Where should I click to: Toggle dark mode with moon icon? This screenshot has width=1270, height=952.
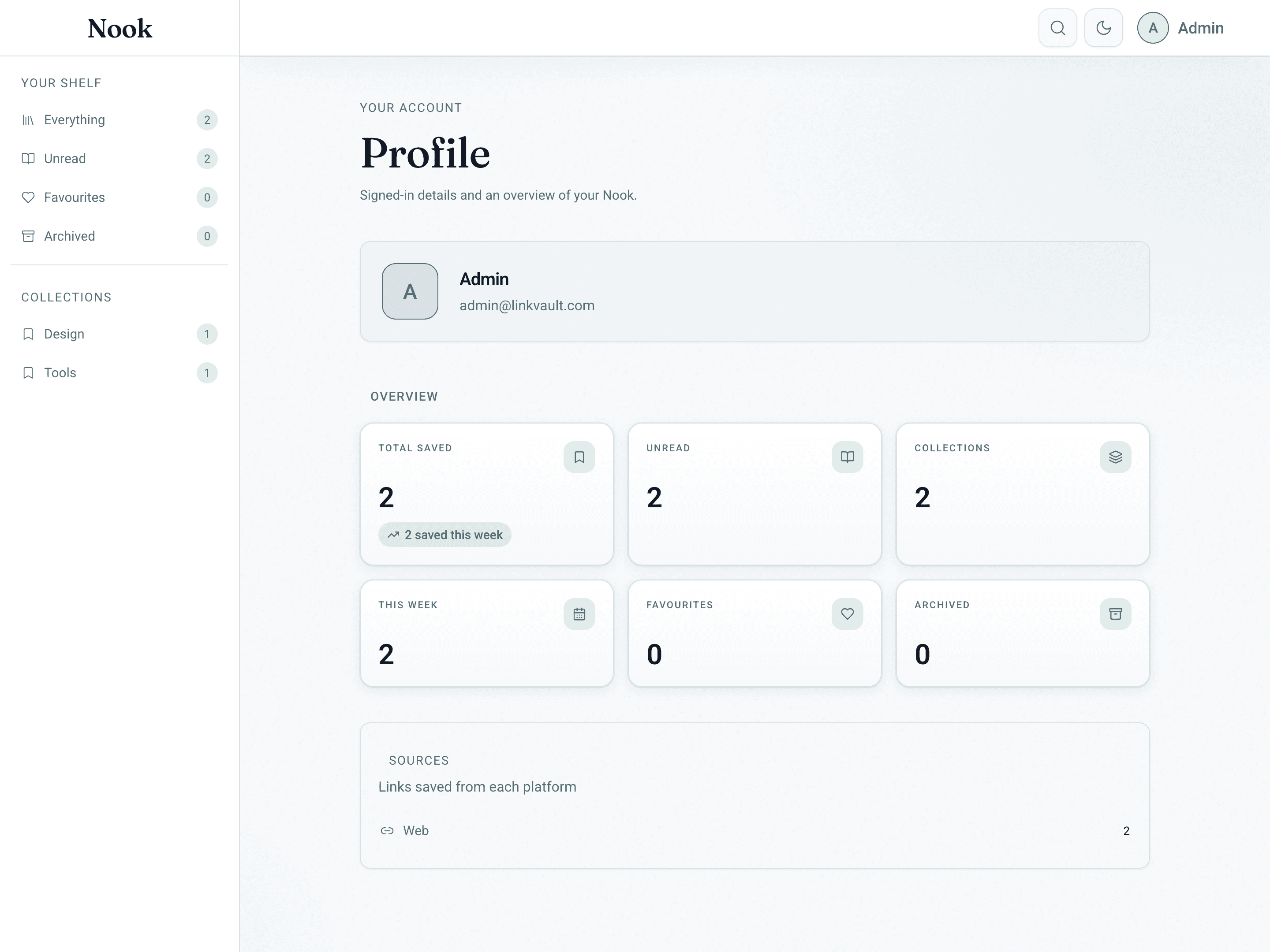[1103, 28]
